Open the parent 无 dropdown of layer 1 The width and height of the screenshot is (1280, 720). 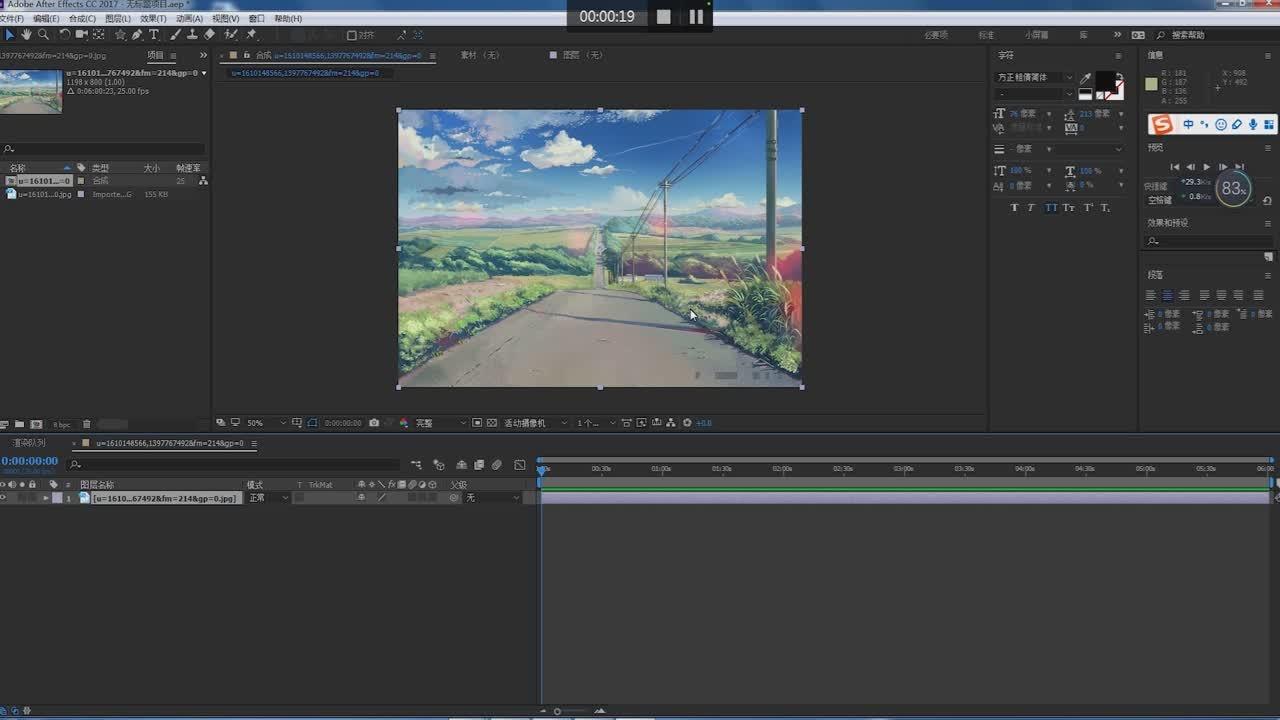point(492,497)
